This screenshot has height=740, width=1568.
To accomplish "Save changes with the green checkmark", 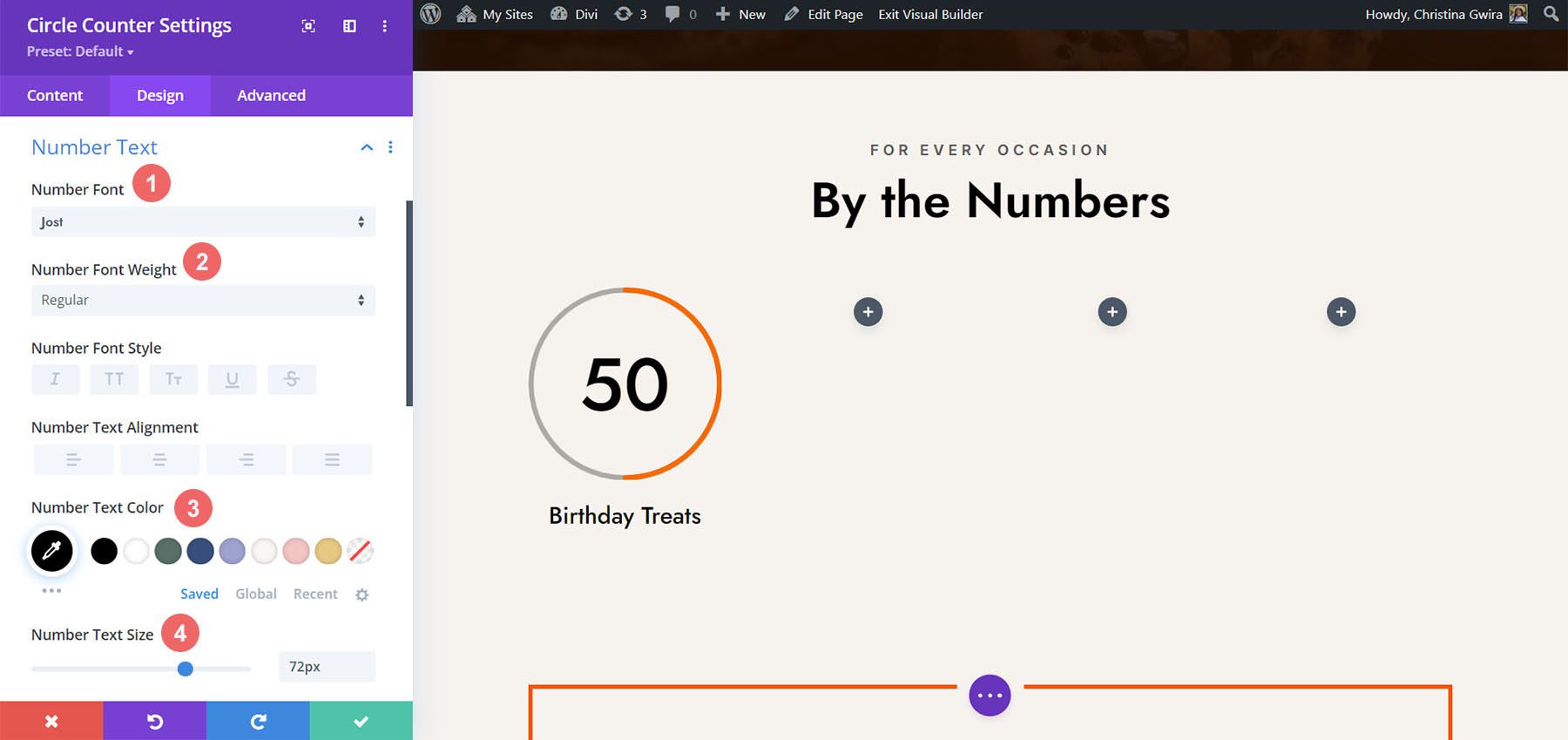I will (x=362, y=721).
